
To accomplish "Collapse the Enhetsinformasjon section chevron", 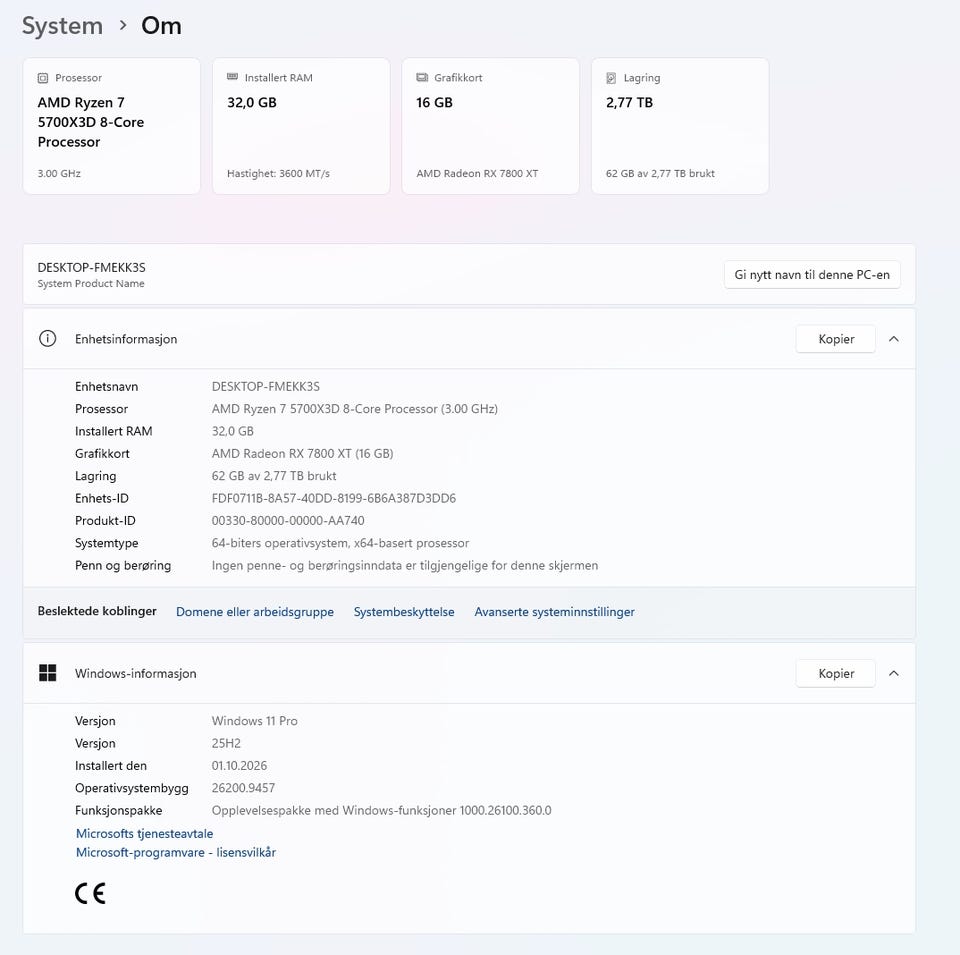I will coord(894,339).
